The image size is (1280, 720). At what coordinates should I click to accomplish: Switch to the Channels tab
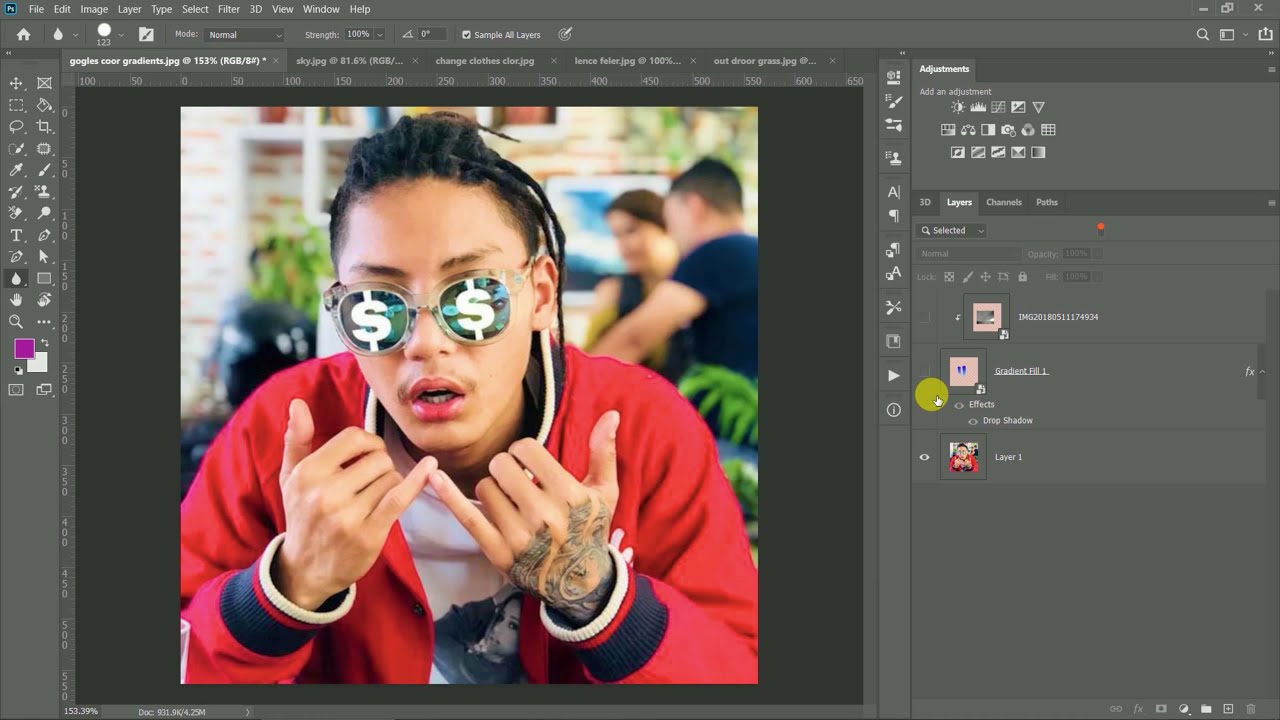1004,202
